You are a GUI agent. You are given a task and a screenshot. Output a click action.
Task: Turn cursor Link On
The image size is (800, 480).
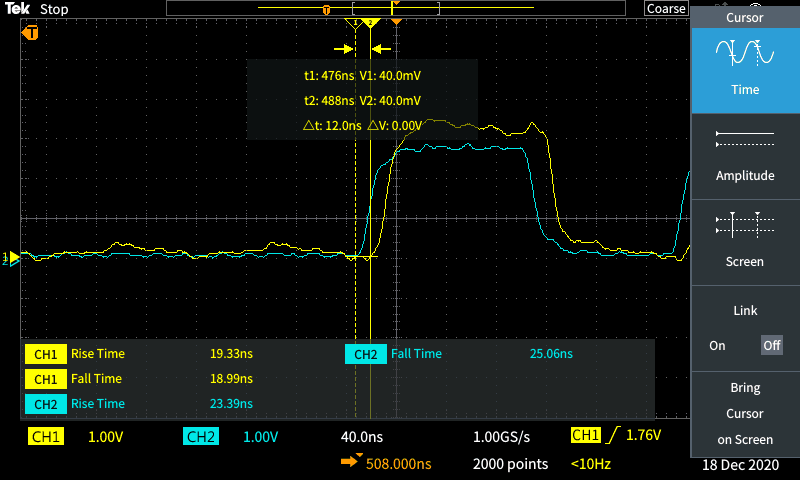(x=717, y=345)
